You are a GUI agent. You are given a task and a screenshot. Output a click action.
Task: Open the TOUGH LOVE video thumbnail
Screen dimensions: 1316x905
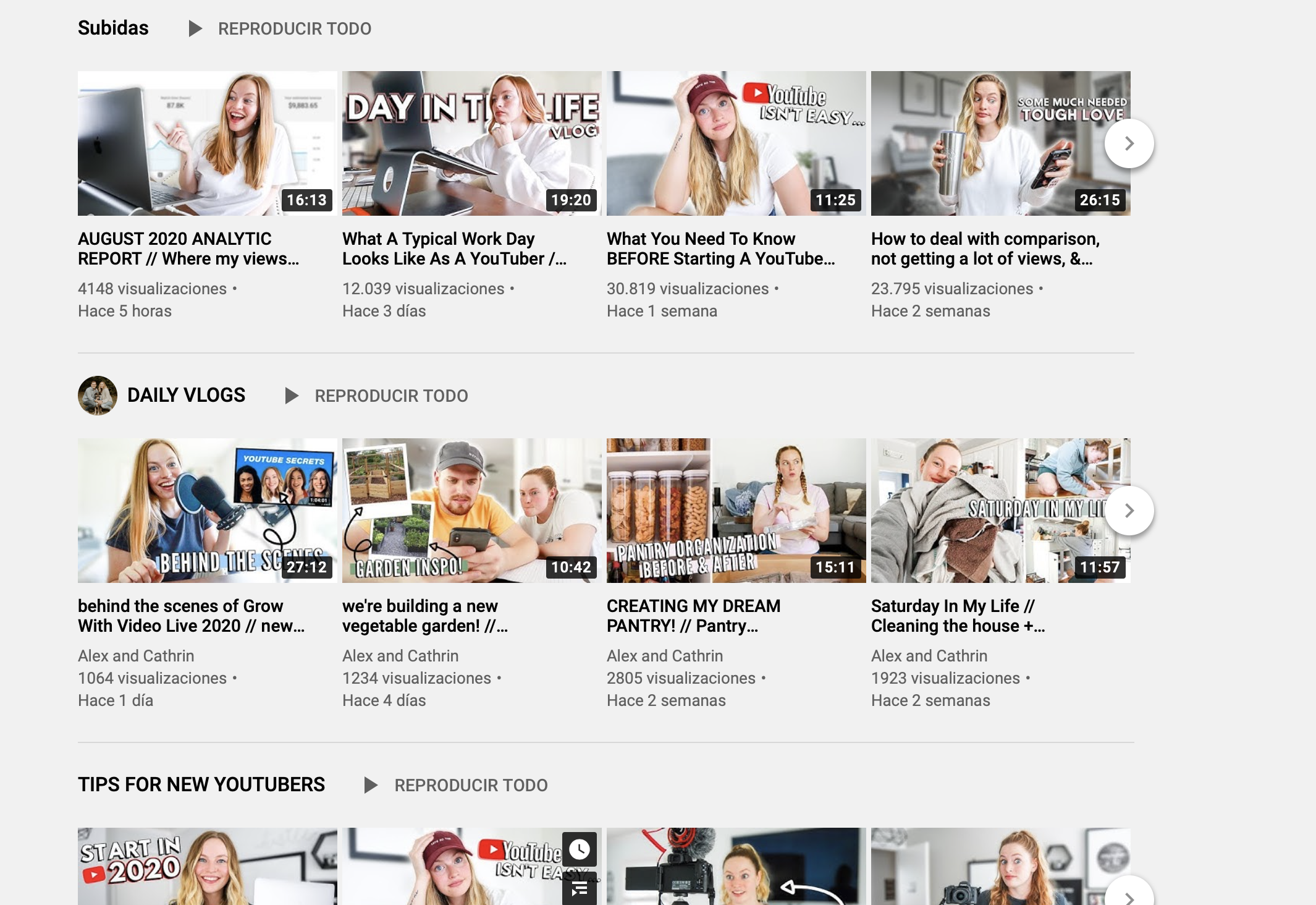(1001, 143)
